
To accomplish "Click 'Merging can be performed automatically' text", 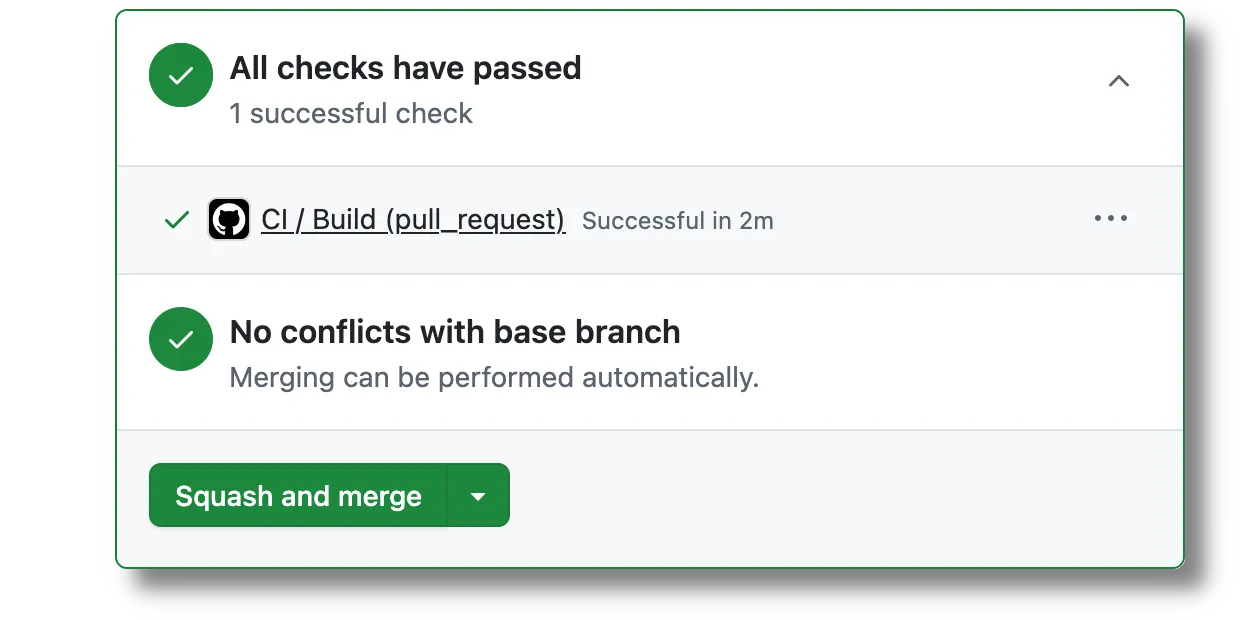I will pyautogui.click(x=494, y=377).
